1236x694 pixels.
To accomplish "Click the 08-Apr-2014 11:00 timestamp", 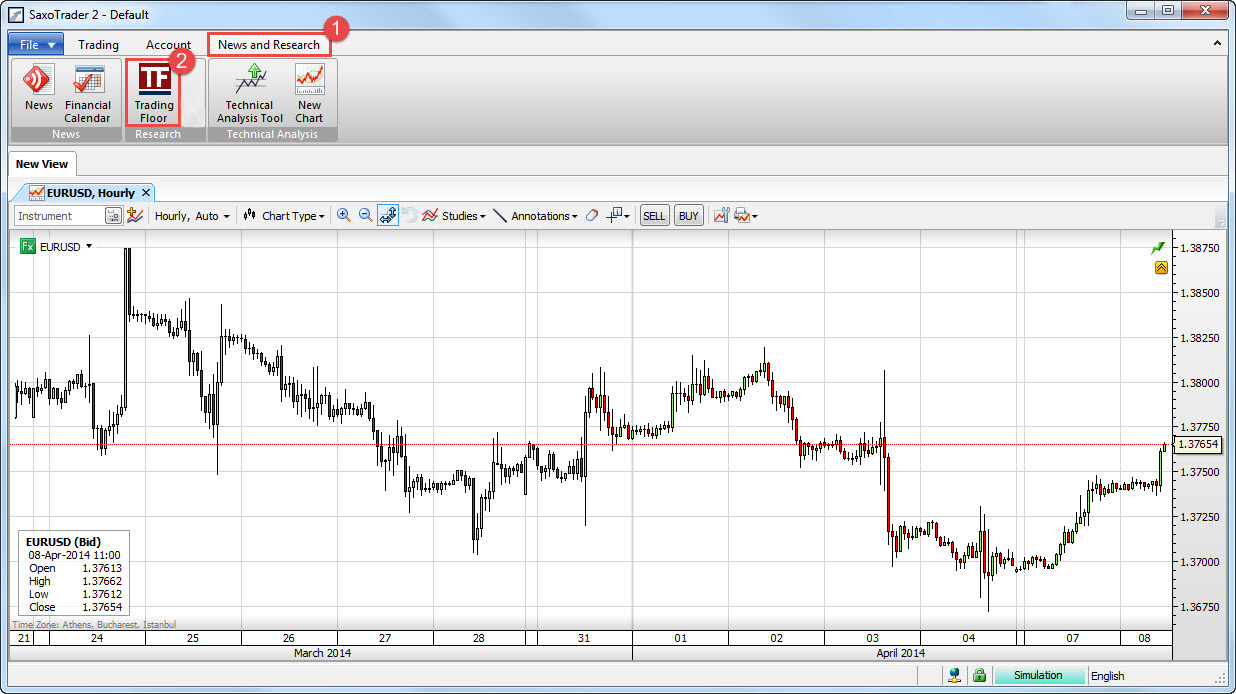I will click(74, 555).
